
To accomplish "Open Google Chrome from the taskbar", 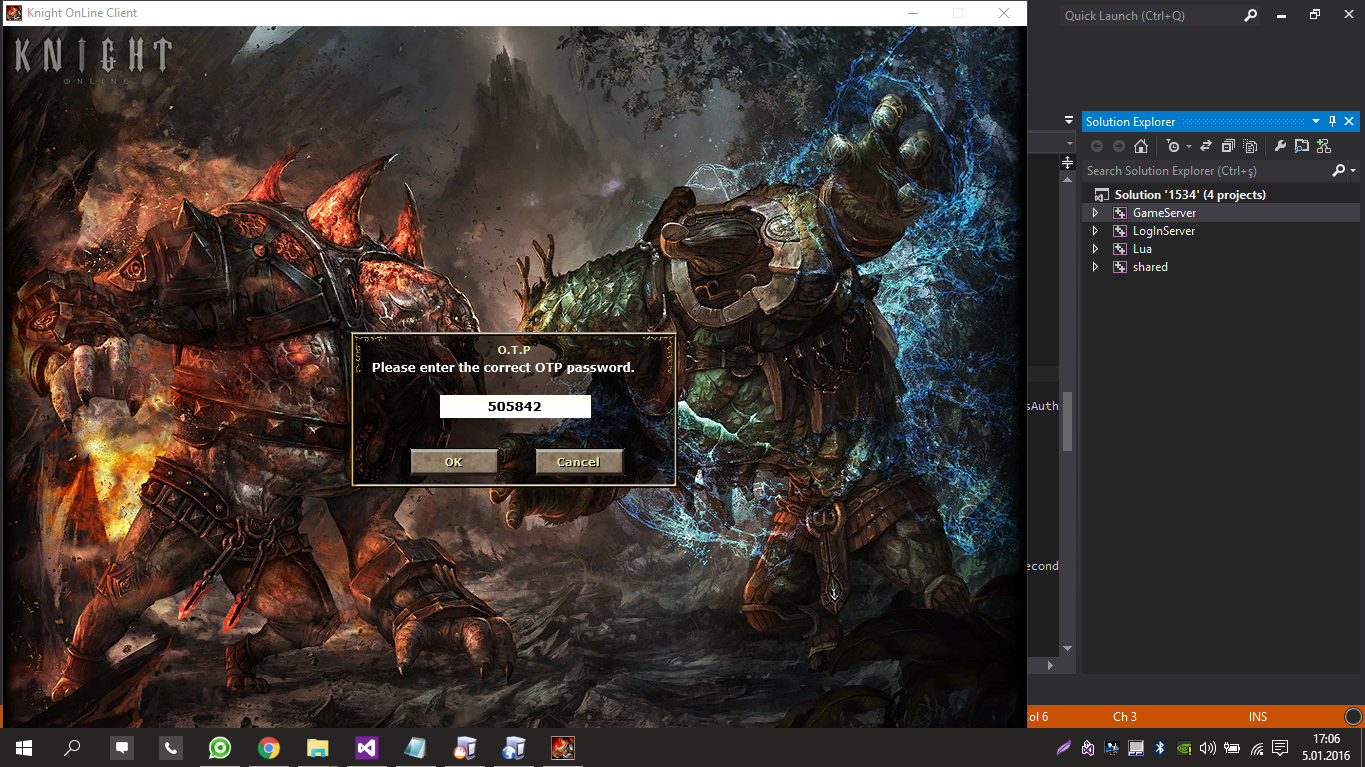I will 269,747.
